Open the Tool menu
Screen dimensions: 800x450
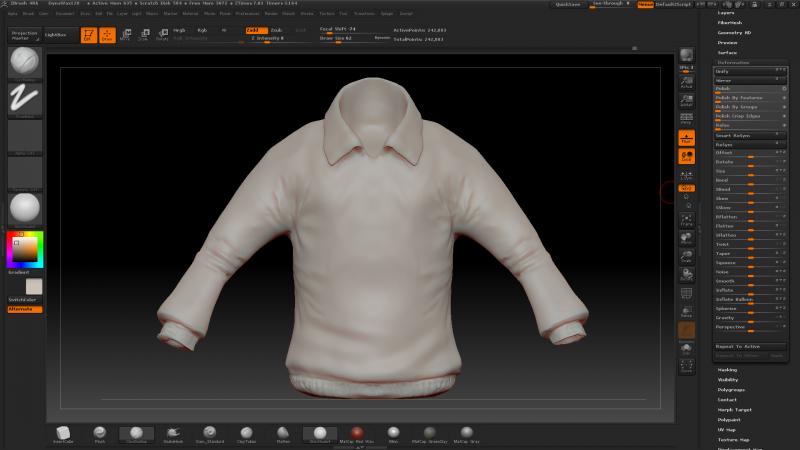343,14
